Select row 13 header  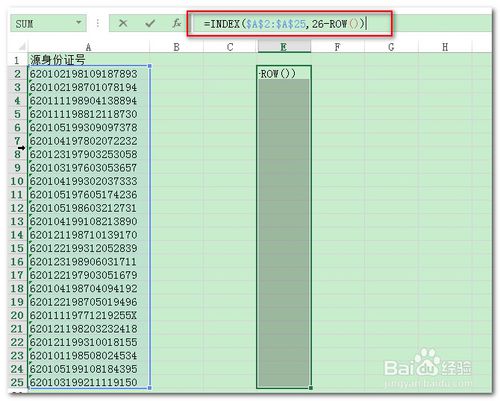pos(17,221)
